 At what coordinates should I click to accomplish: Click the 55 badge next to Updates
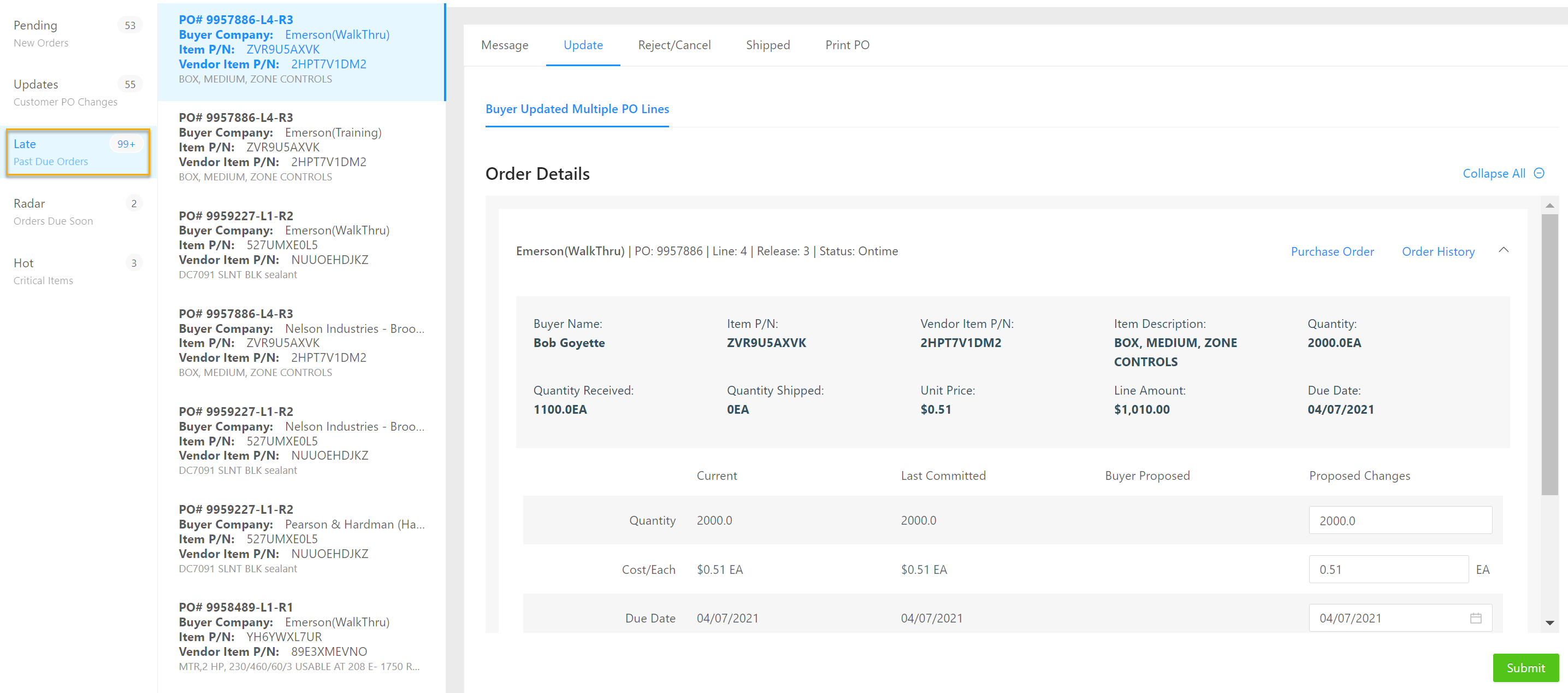pos(129,85)
